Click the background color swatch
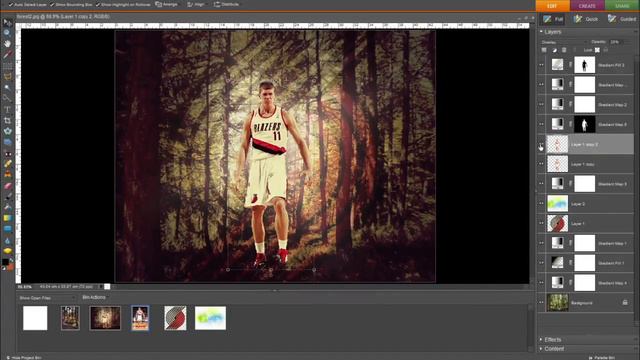 10,267
